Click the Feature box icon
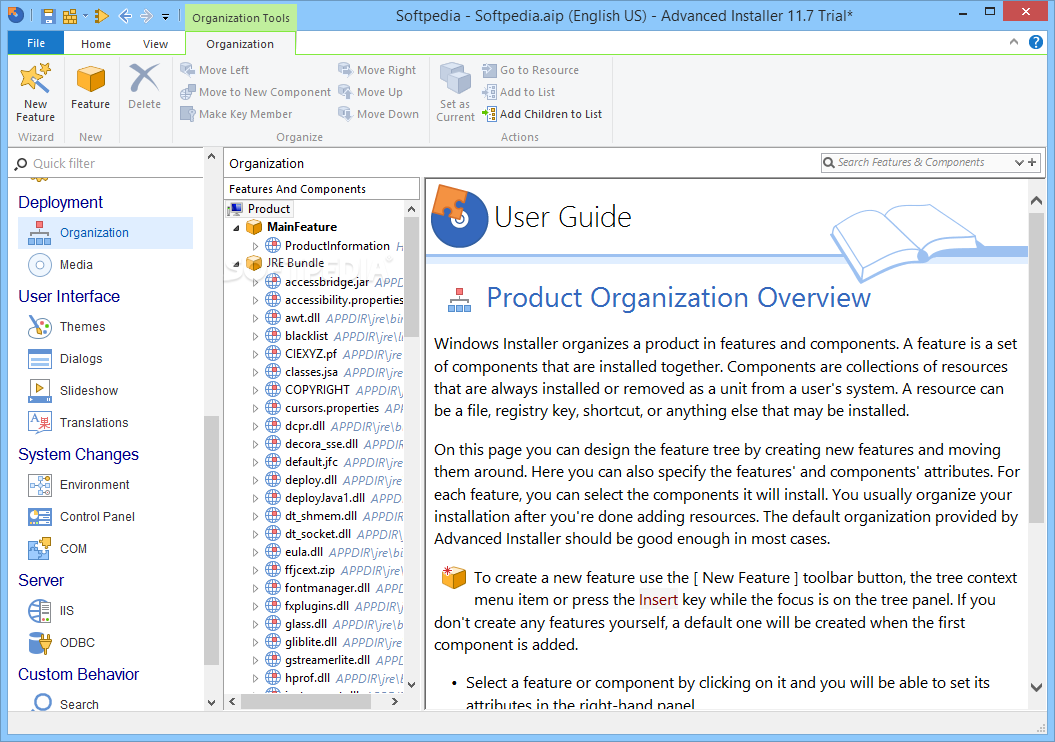 click(90, 79)
